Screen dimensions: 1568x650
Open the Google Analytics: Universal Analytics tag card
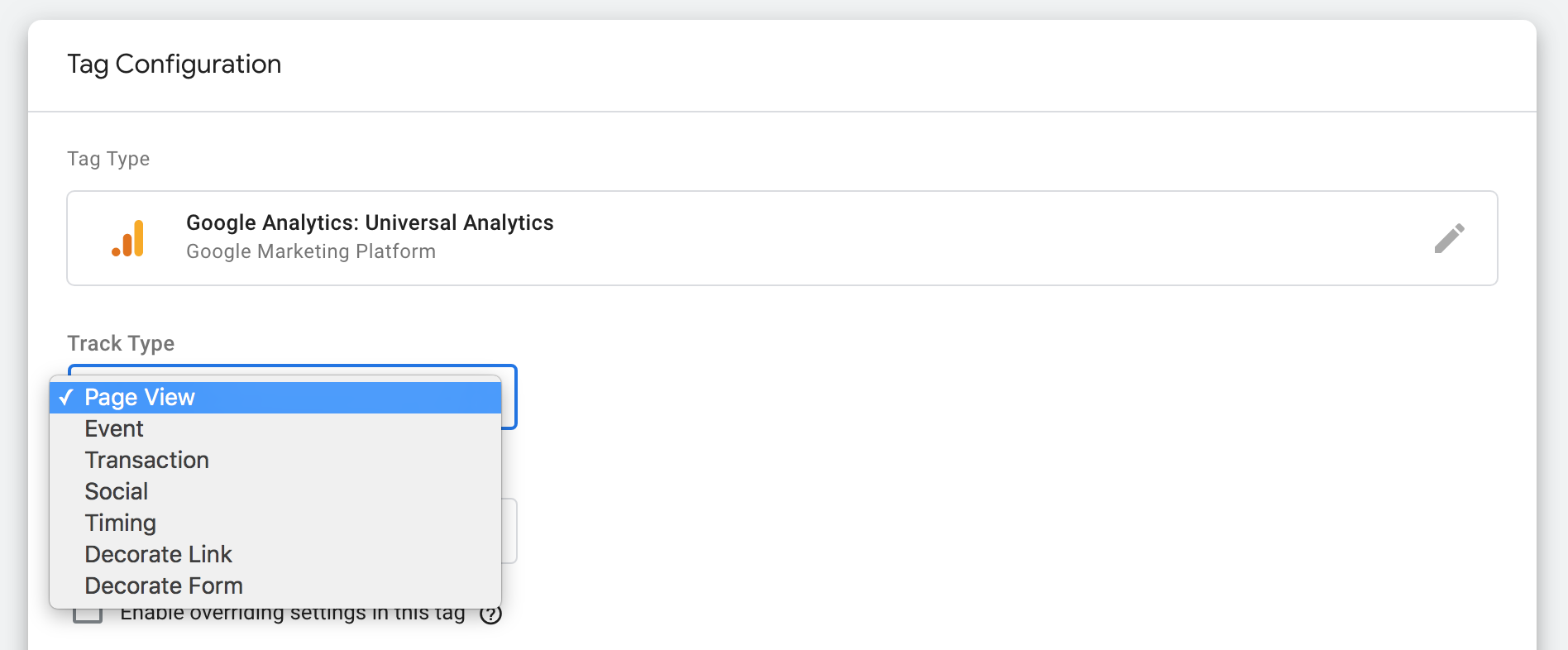tap(782, 238)
